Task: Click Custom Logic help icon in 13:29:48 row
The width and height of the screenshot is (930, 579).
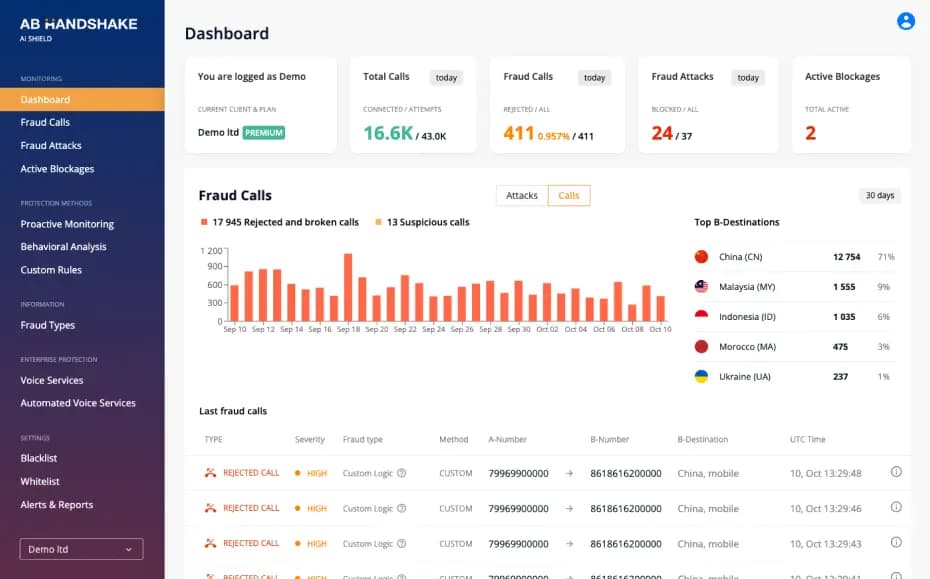Action: pos(402,473)
